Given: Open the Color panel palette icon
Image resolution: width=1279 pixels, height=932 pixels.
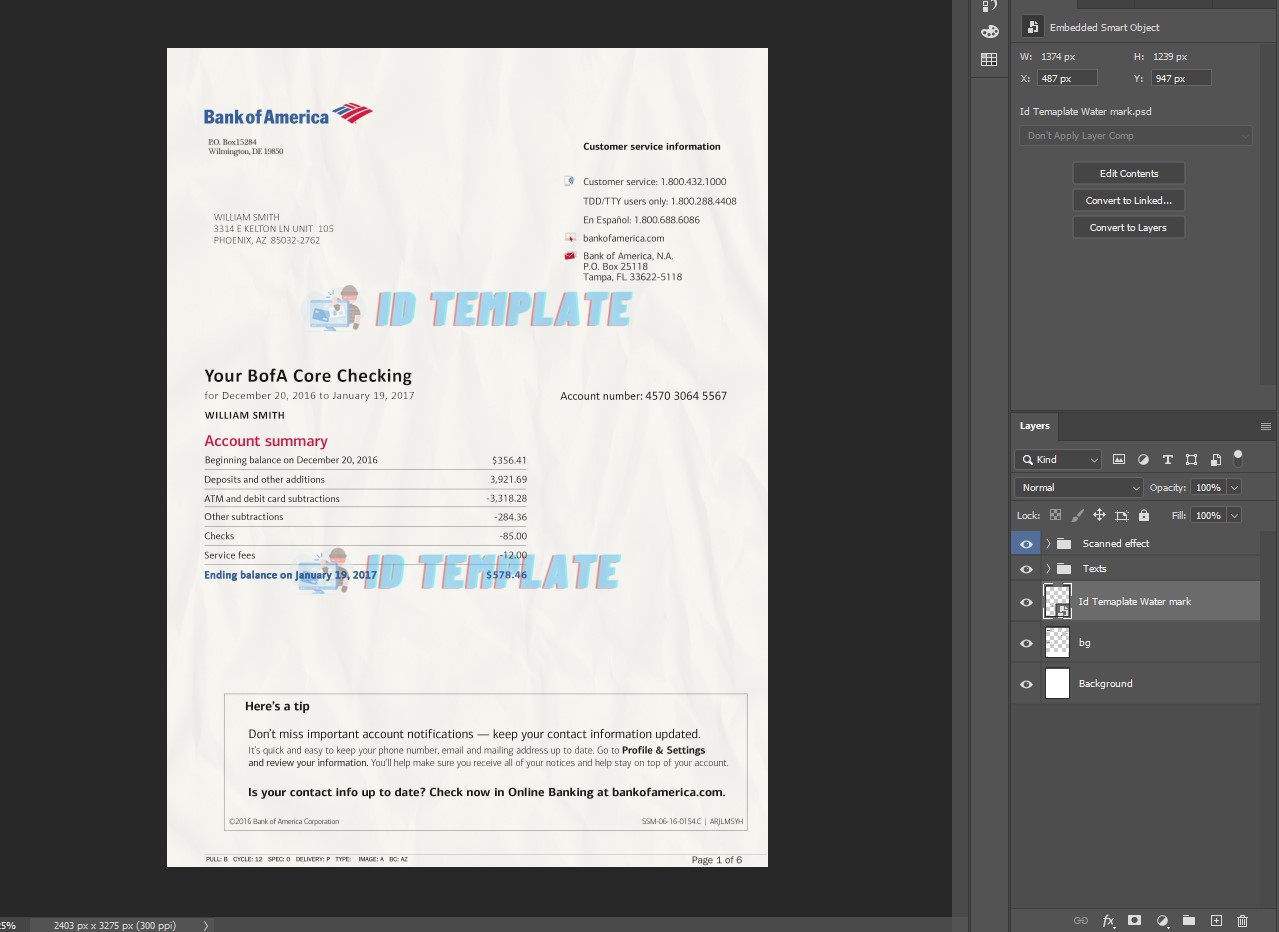Looking at the screenshot, I should 989,32.
